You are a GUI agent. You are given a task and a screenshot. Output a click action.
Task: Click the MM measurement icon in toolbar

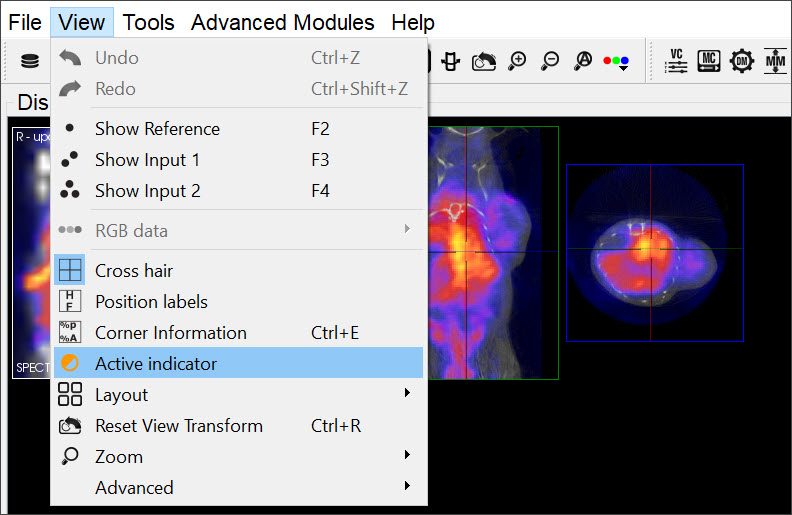(x=775, y=61)
